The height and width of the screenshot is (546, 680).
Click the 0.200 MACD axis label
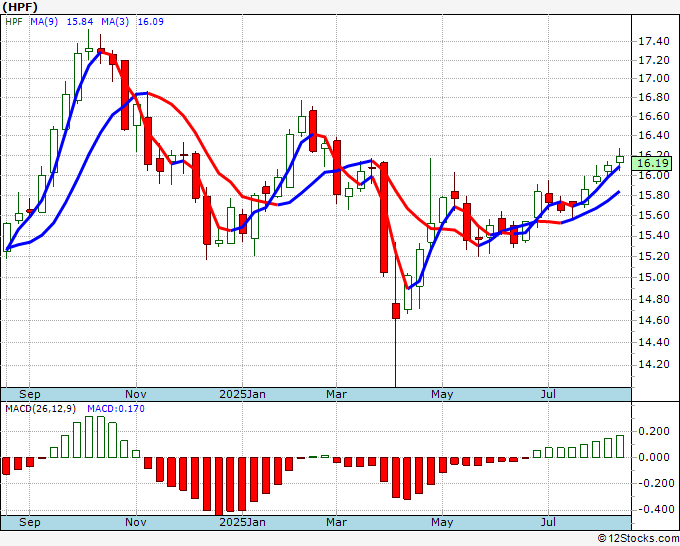tap(654, 432)
